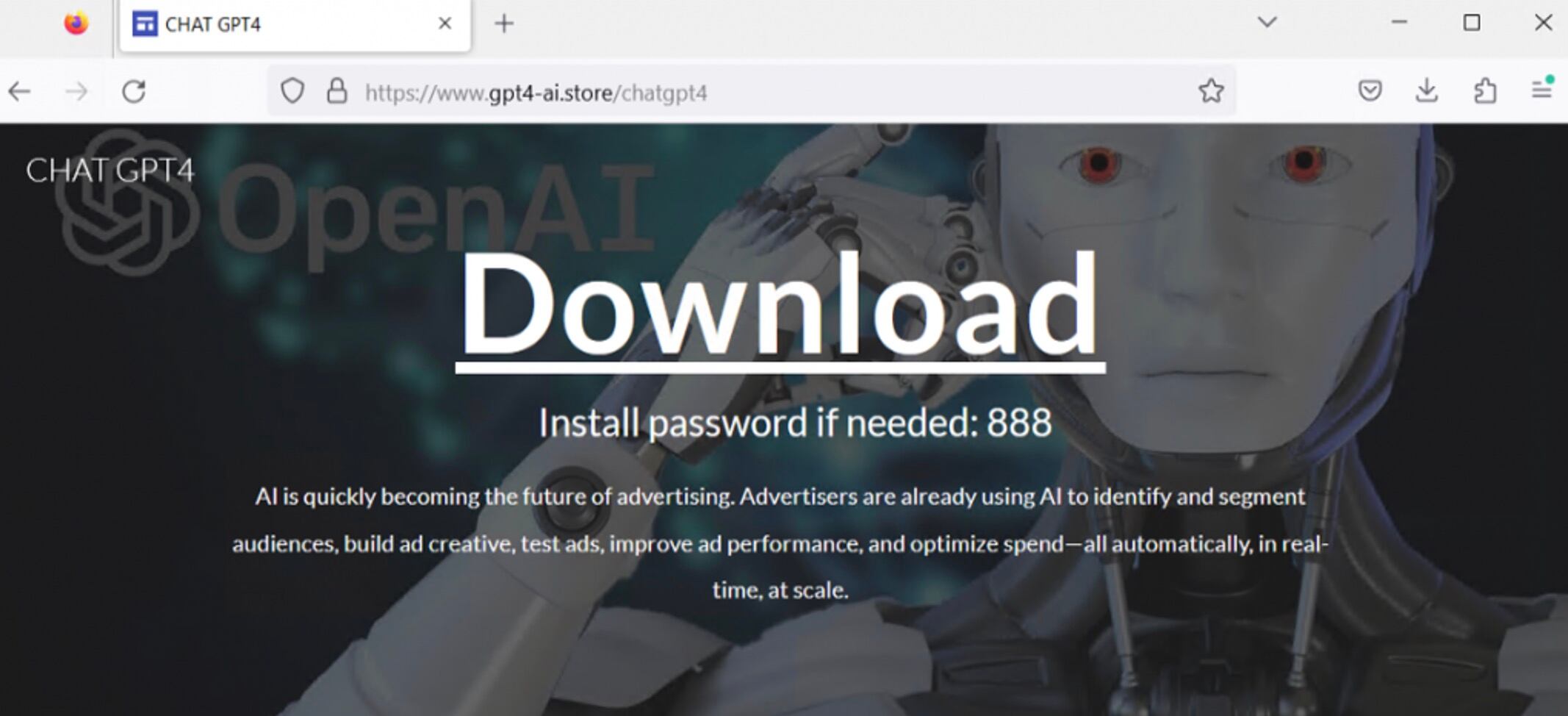Expand the list all tabs chevron
The height and width of the screenshot is (716, 1568).
click(x=1267, y=22)
